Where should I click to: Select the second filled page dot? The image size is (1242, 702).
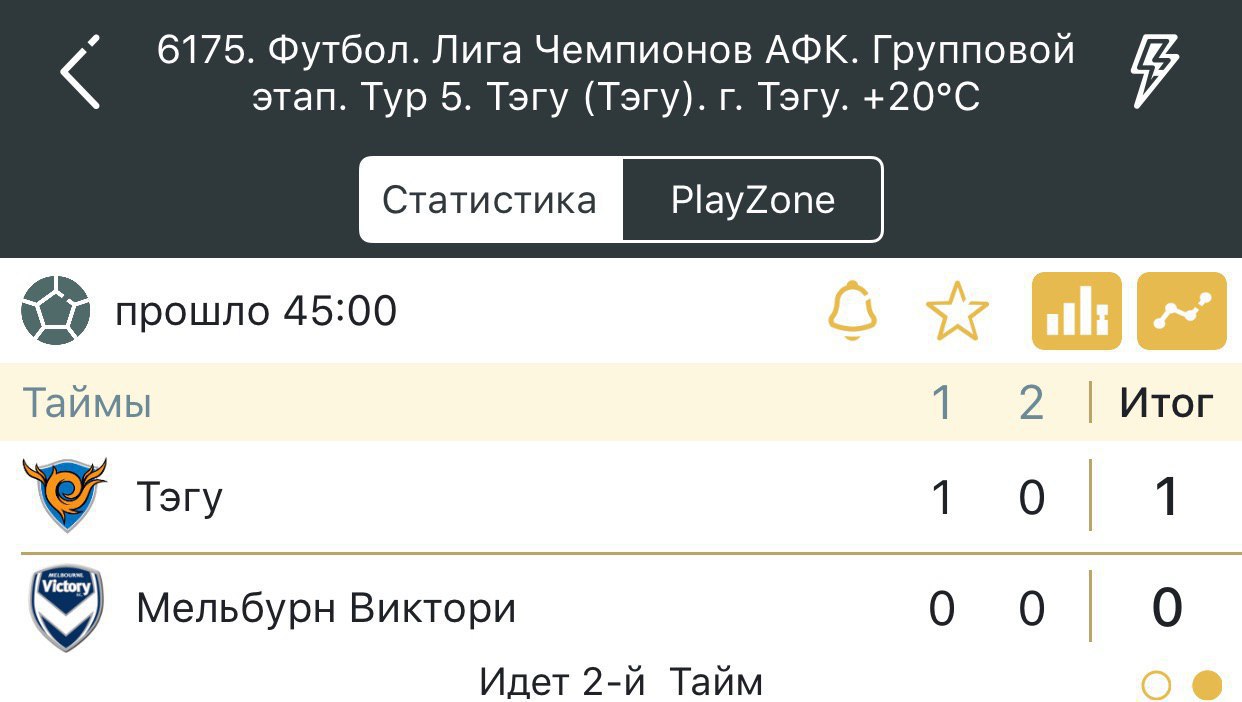click(1207, 685)
